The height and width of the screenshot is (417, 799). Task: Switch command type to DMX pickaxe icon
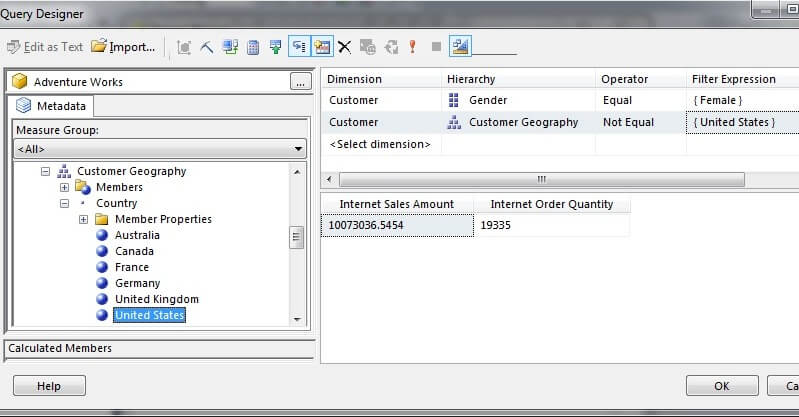click(206, 47)
